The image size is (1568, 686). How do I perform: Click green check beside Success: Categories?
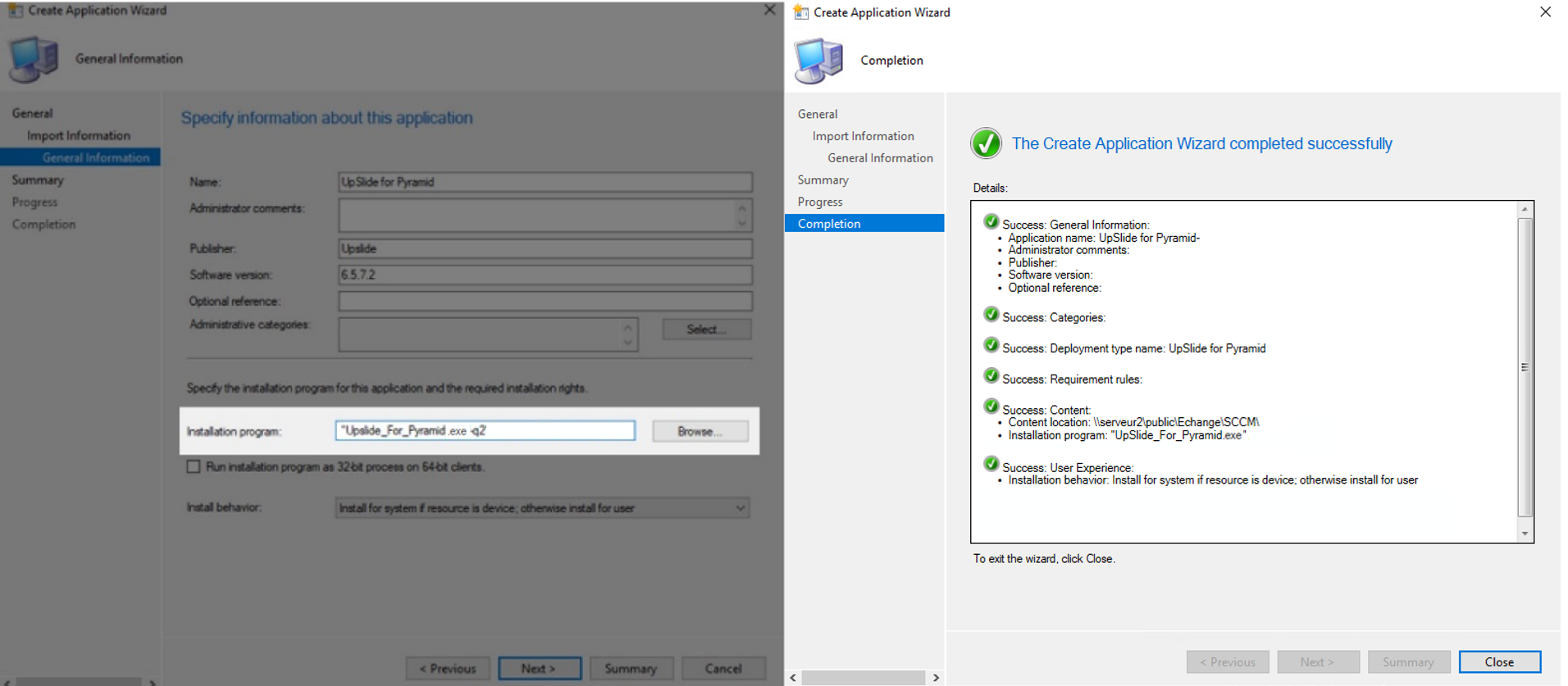991,315
